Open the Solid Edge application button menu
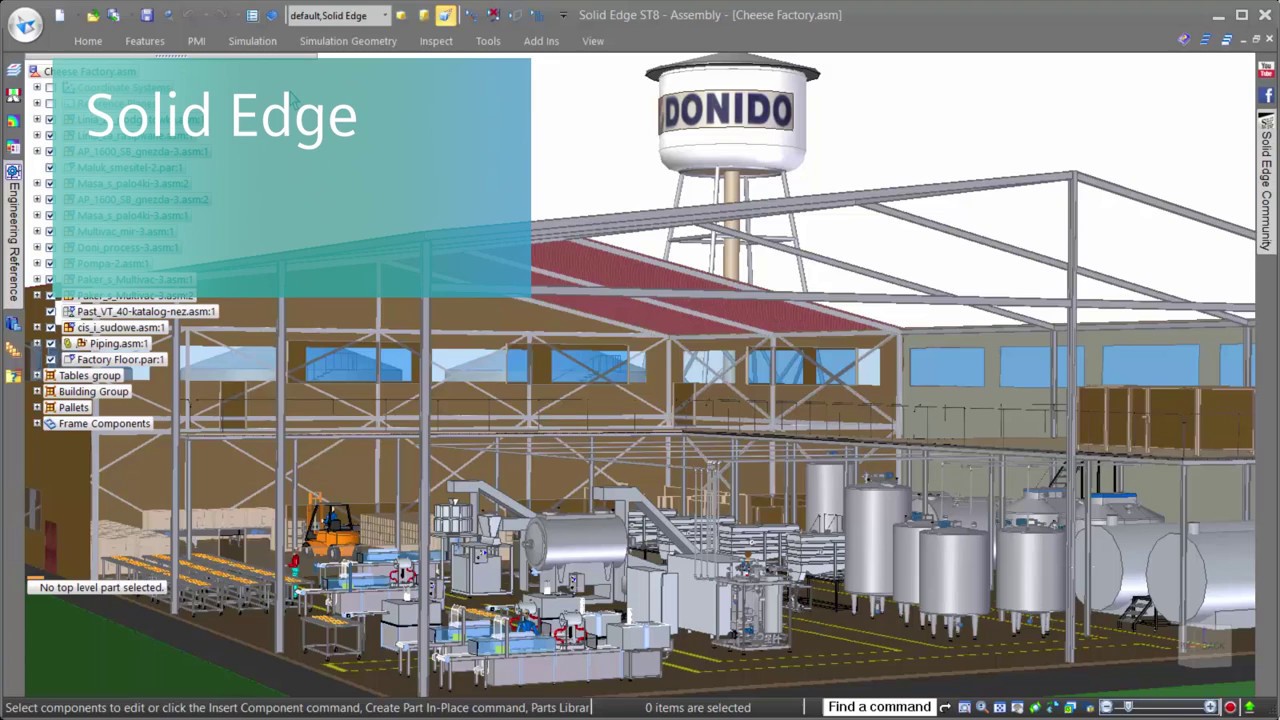 [25, 23]
